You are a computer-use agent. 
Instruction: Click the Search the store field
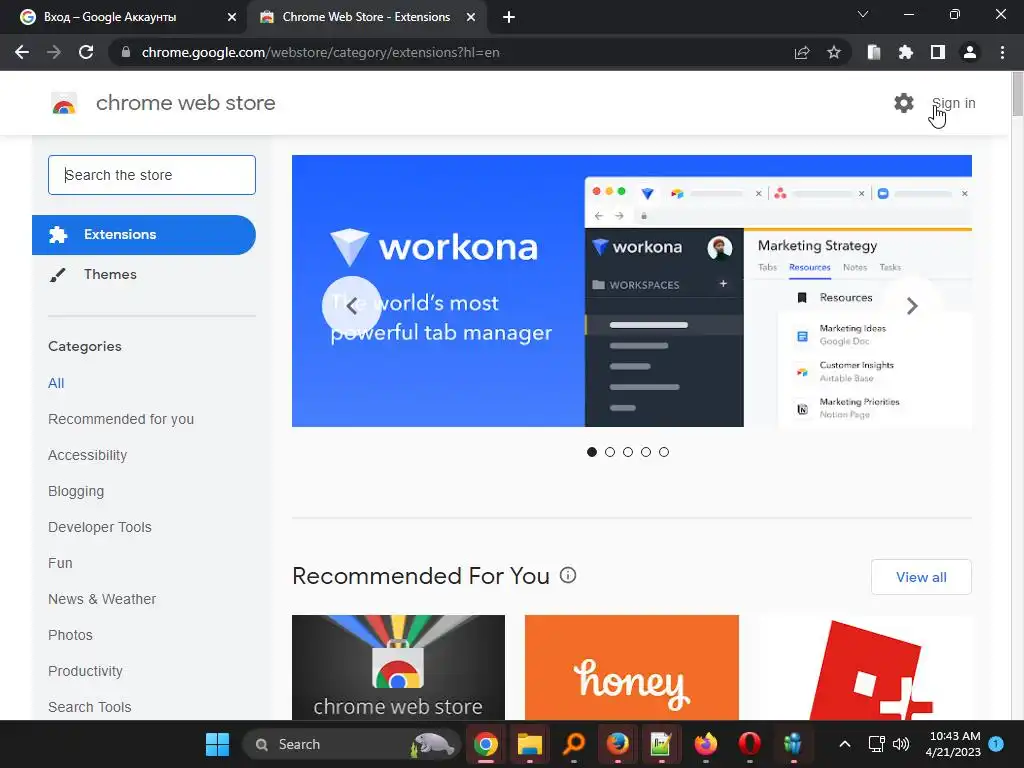(152, 175)
